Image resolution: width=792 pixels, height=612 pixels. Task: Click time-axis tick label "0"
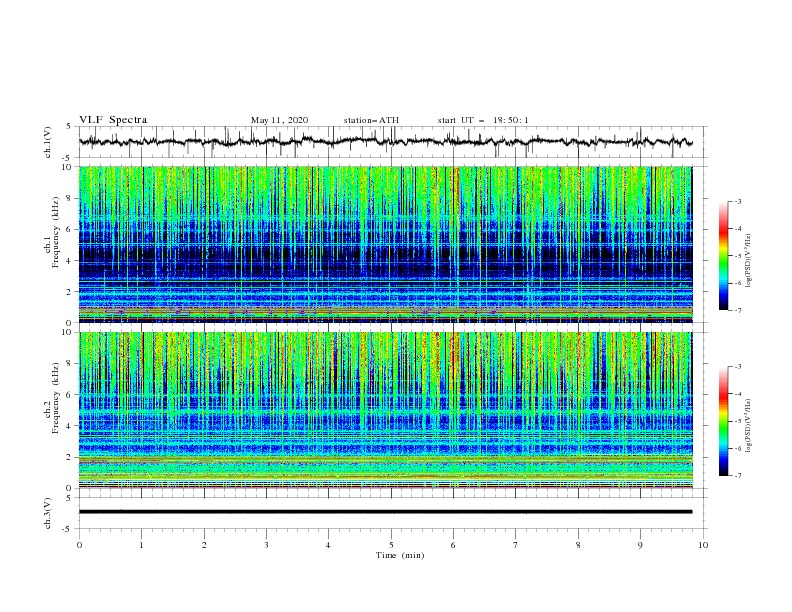click(x=79, y=545)
